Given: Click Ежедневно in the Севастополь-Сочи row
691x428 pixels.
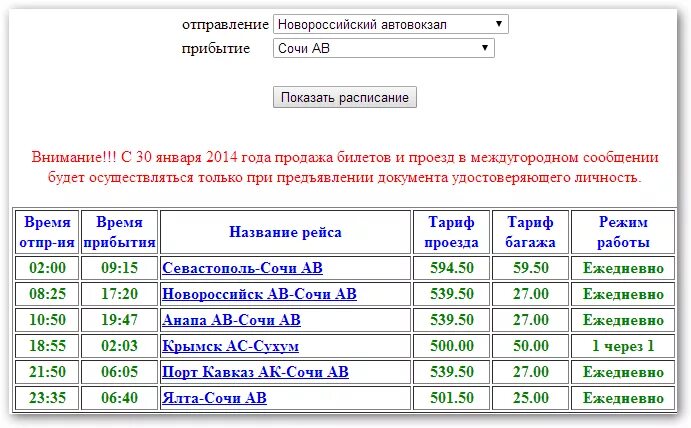Looking at the screenshot, I should pos(623,268).
